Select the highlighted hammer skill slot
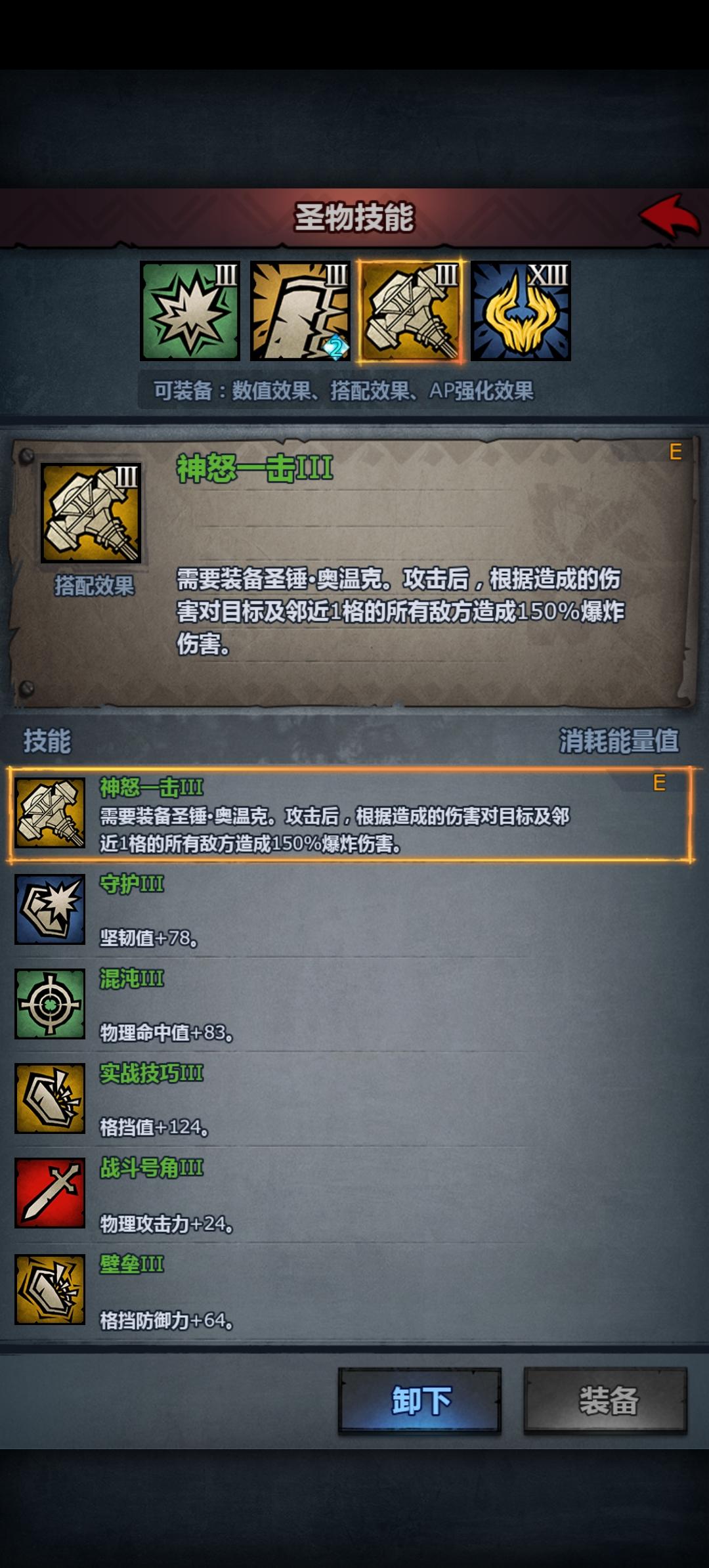 tap(410, 311)
